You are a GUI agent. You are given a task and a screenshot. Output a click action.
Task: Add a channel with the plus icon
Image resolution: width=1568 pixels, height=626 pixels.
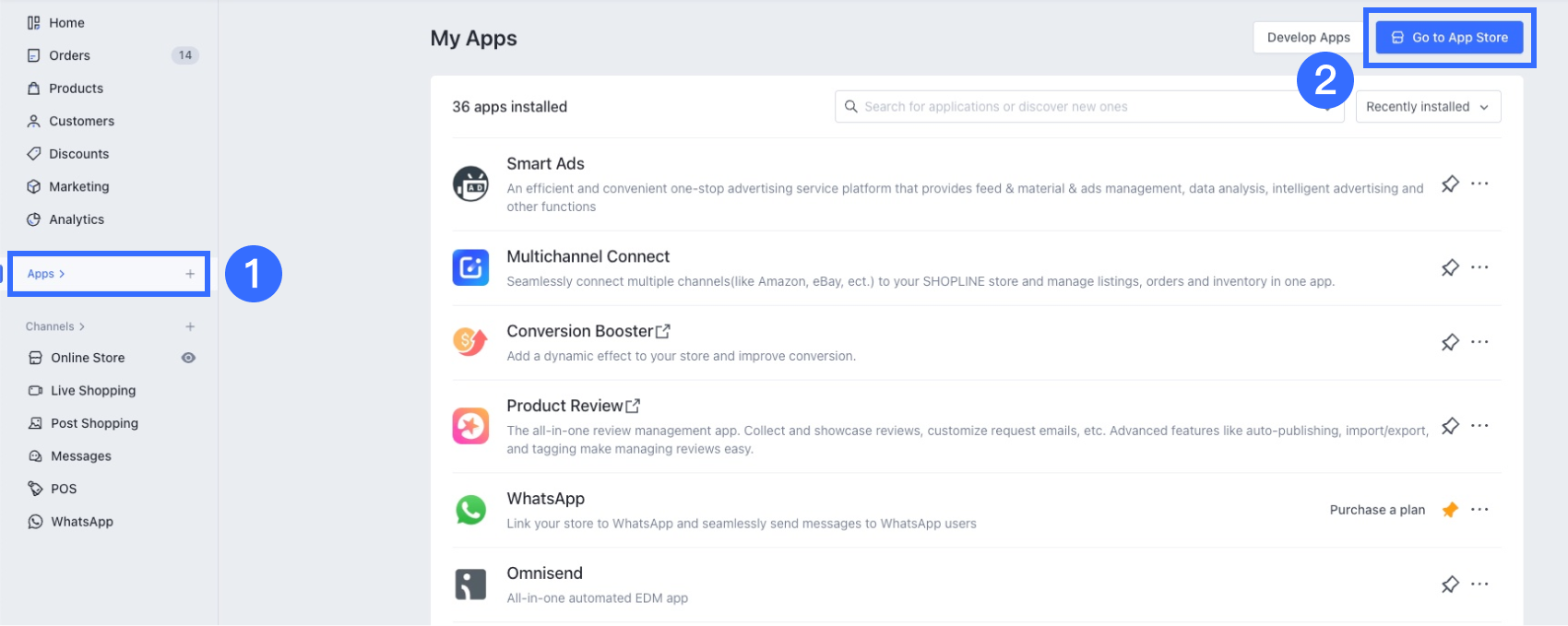click(x=190, y=326)
